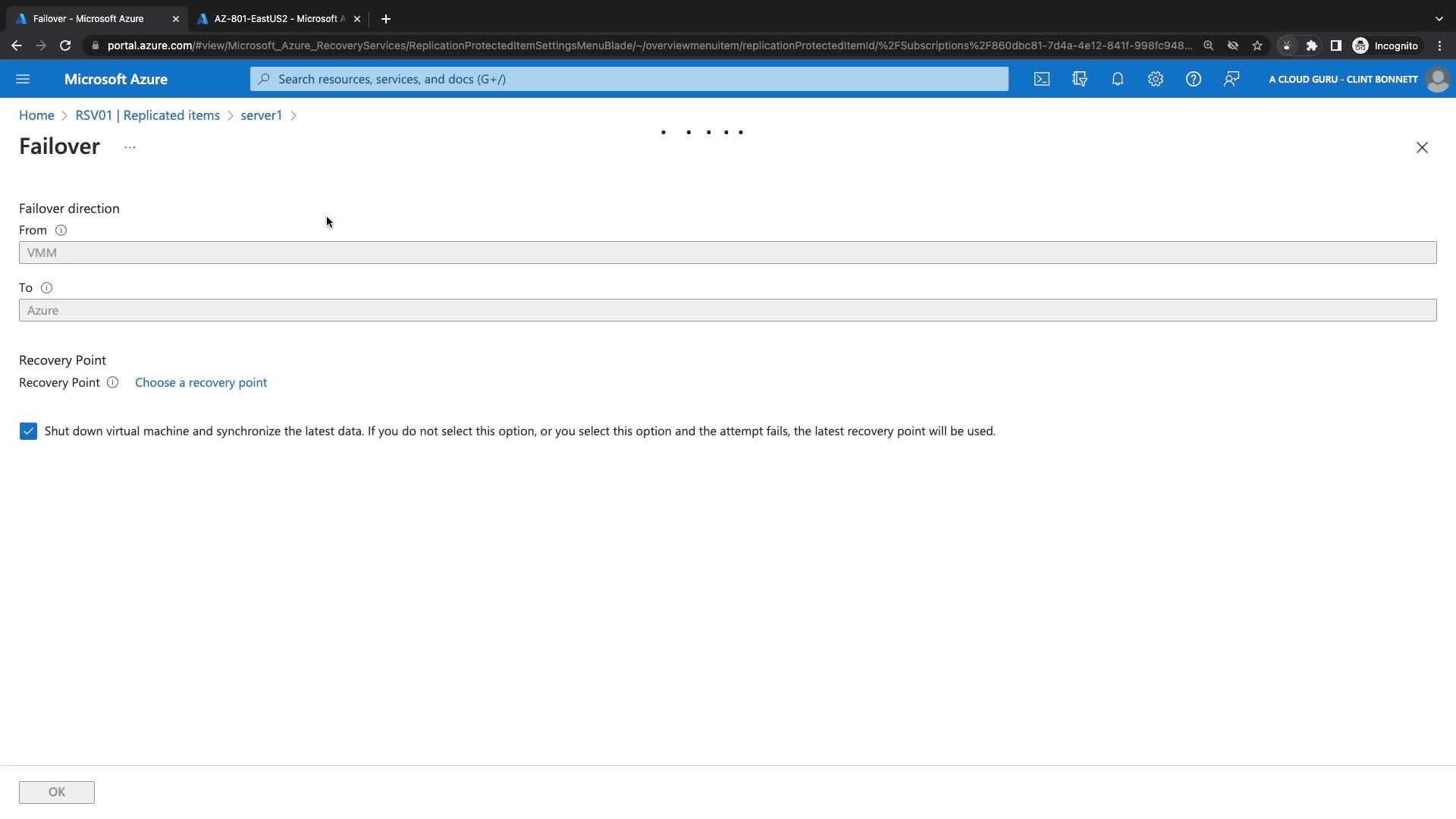Open the portal settings gear

pos(1156,79)
